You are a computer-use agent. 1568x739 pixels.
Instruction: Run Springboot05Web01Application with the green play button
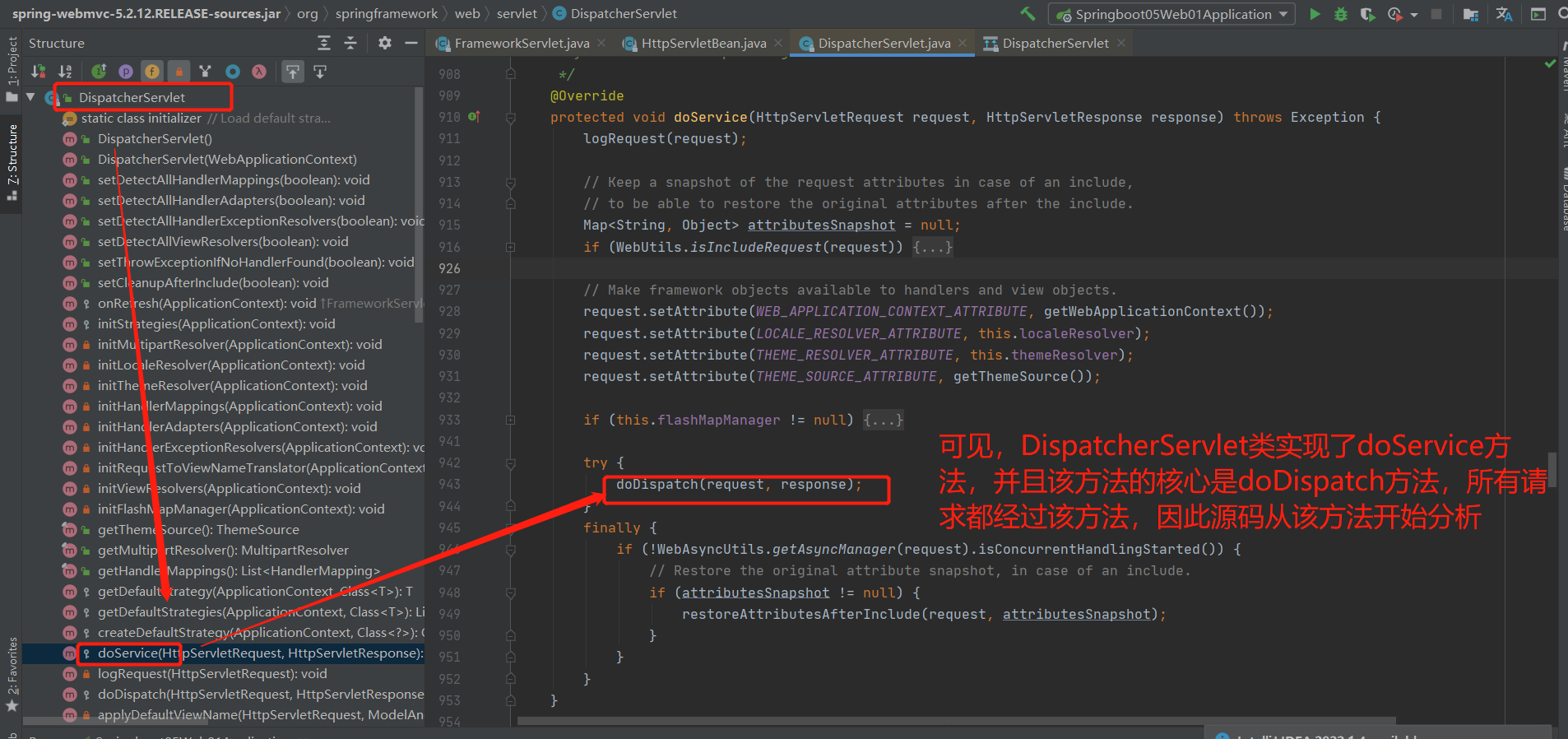1315,14
